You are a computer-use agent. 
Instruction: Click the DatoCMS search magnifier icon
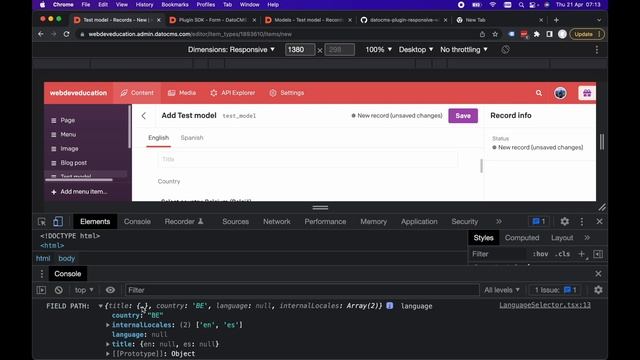pyautogui.click(x=539, y=93)
